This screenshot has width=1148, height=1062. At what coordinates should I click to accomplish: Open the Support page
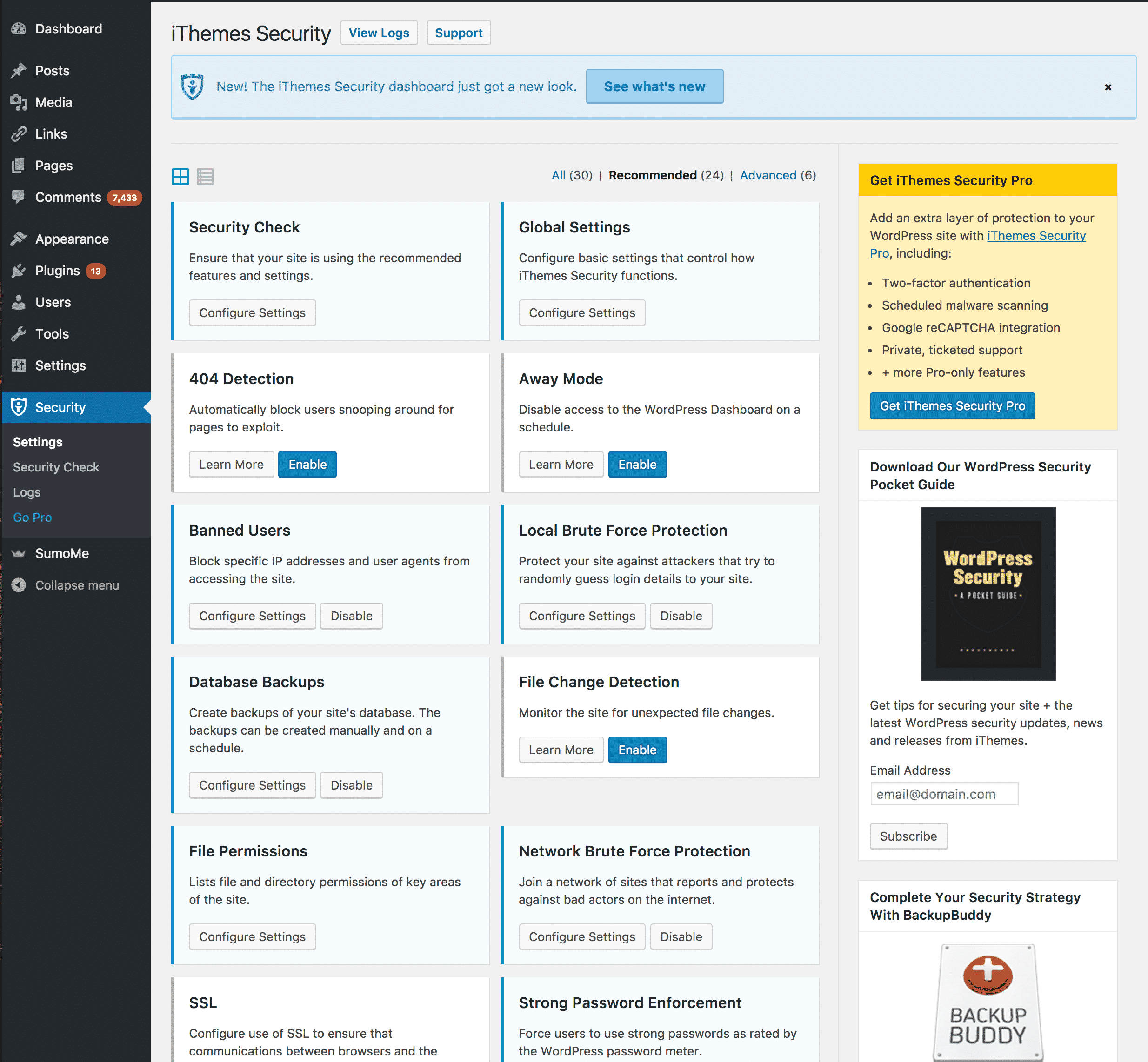[459, 33]
